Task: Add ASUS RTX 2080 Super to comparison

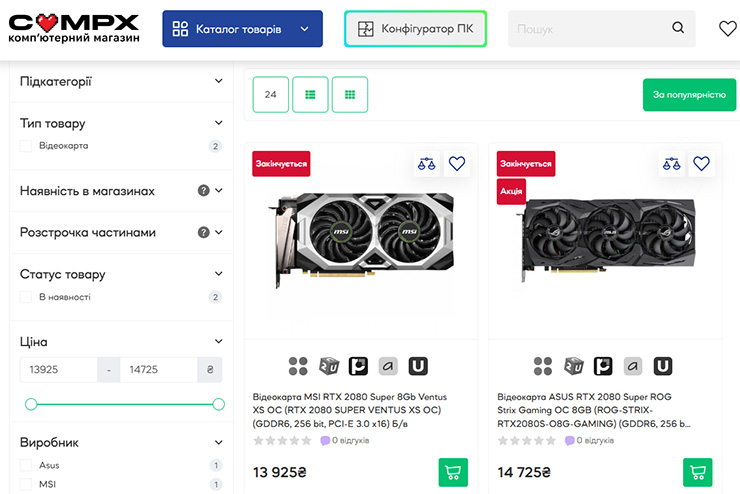Action: [x=671, y=164]
